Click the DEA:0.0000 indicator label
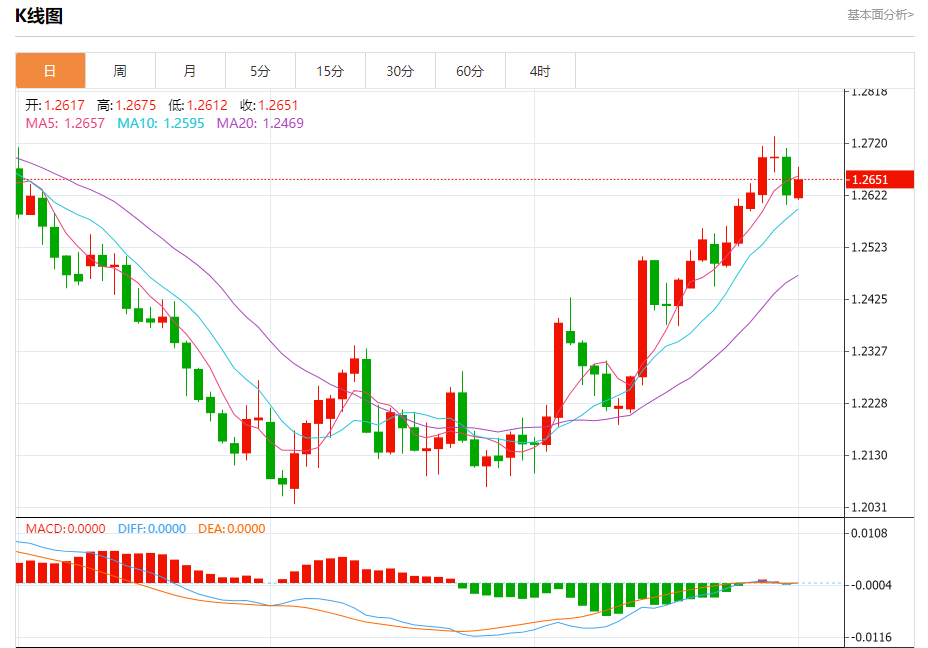This screenshot has height=648, width=928. coord(231,528)
